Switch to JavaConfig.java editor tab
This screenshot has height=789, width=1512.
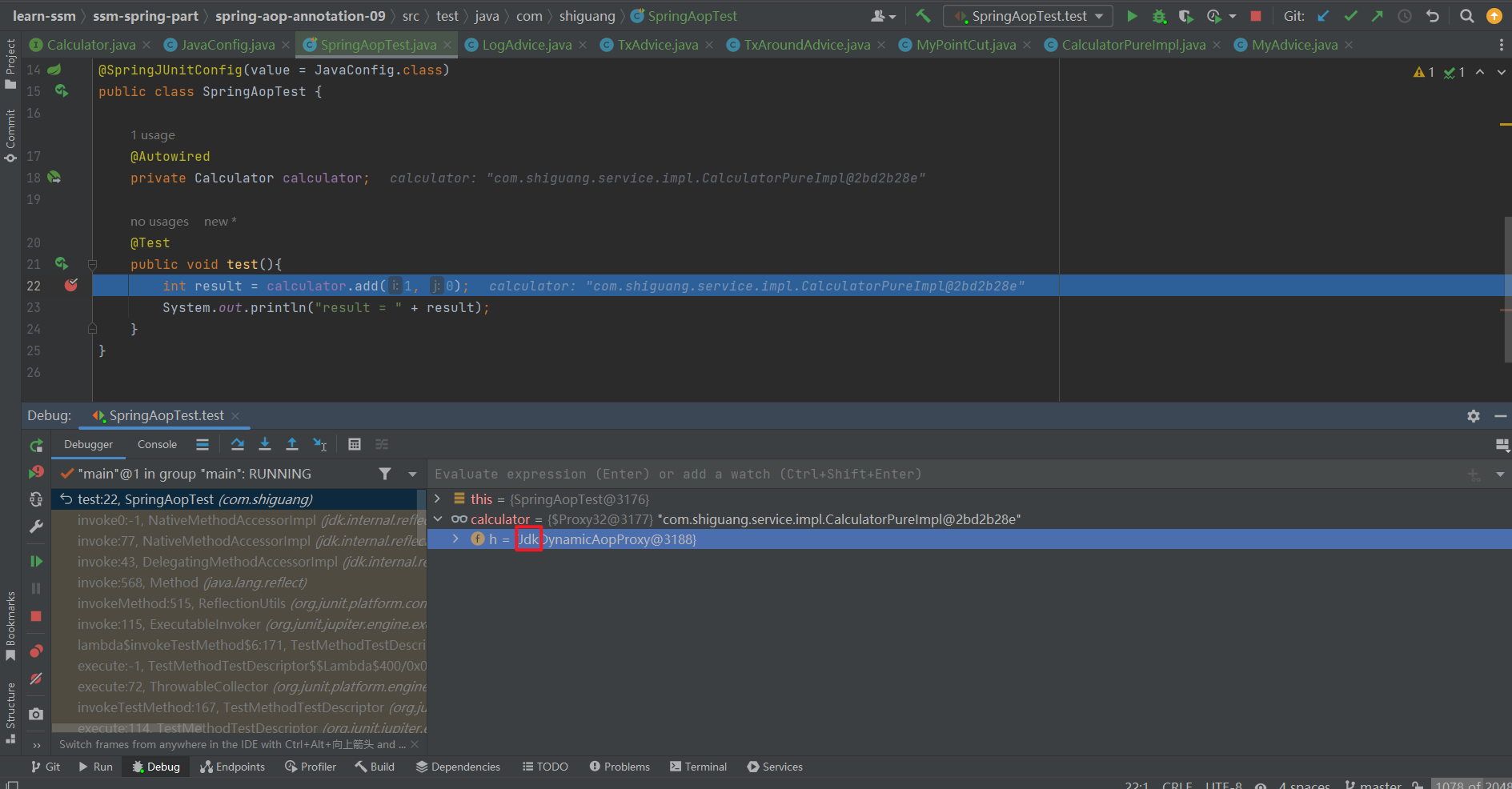click(227, 45)
